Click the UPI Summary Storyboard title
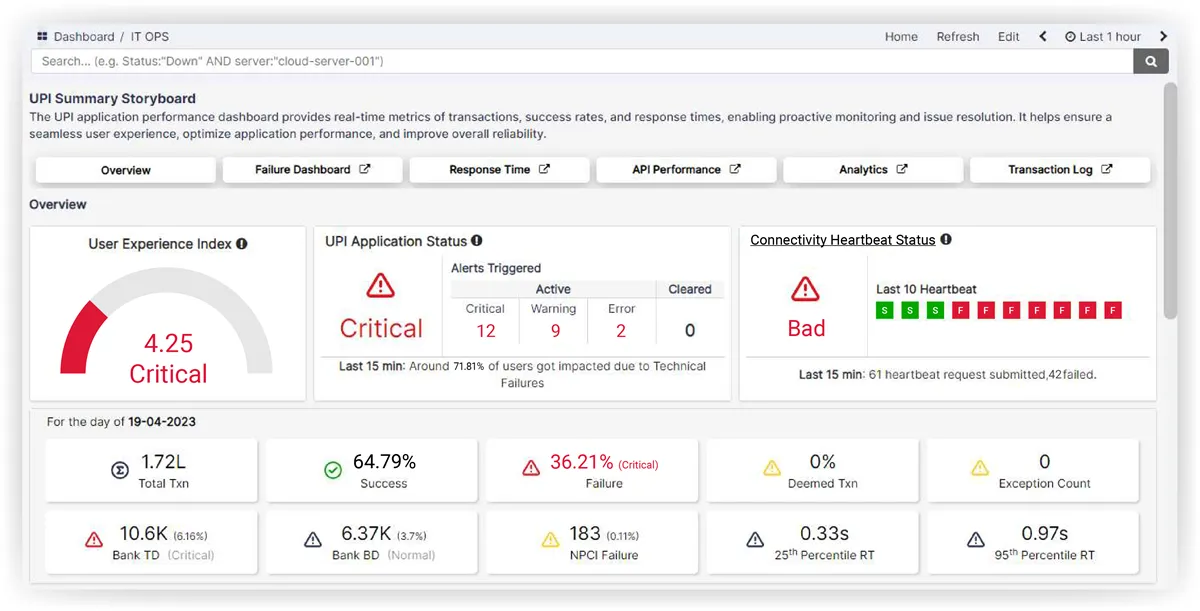The image size is (1200, 611). [112, 99]
